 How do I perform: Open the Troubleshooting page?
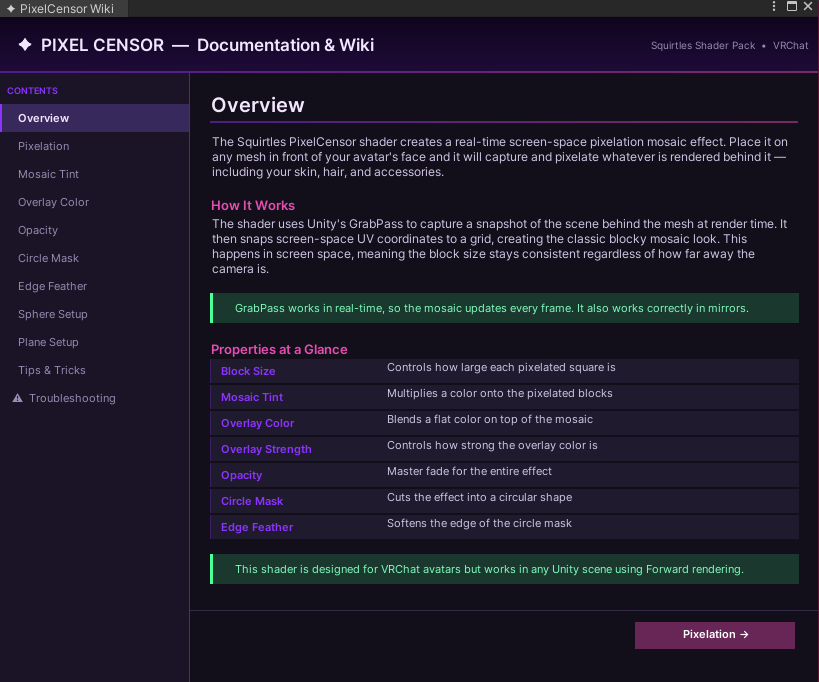point(95,398)
